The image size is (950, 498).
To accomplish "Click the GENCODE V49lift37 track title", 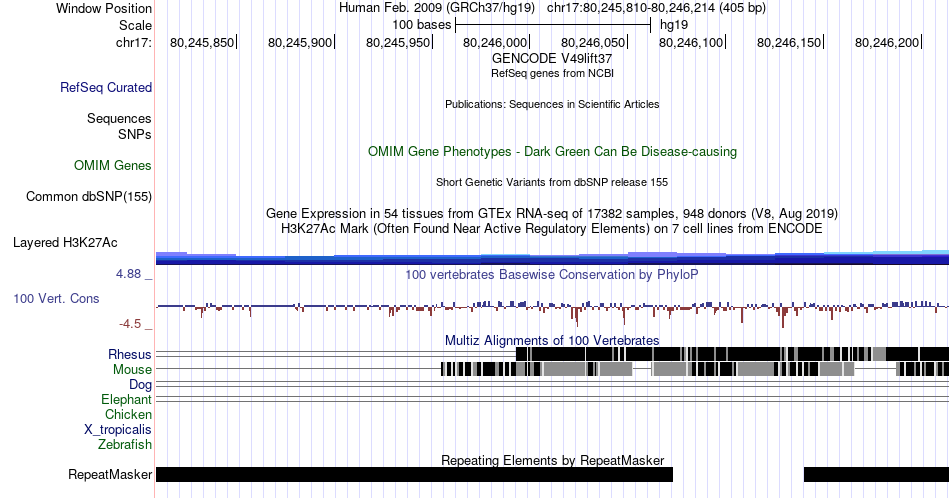I will point(552,59).
